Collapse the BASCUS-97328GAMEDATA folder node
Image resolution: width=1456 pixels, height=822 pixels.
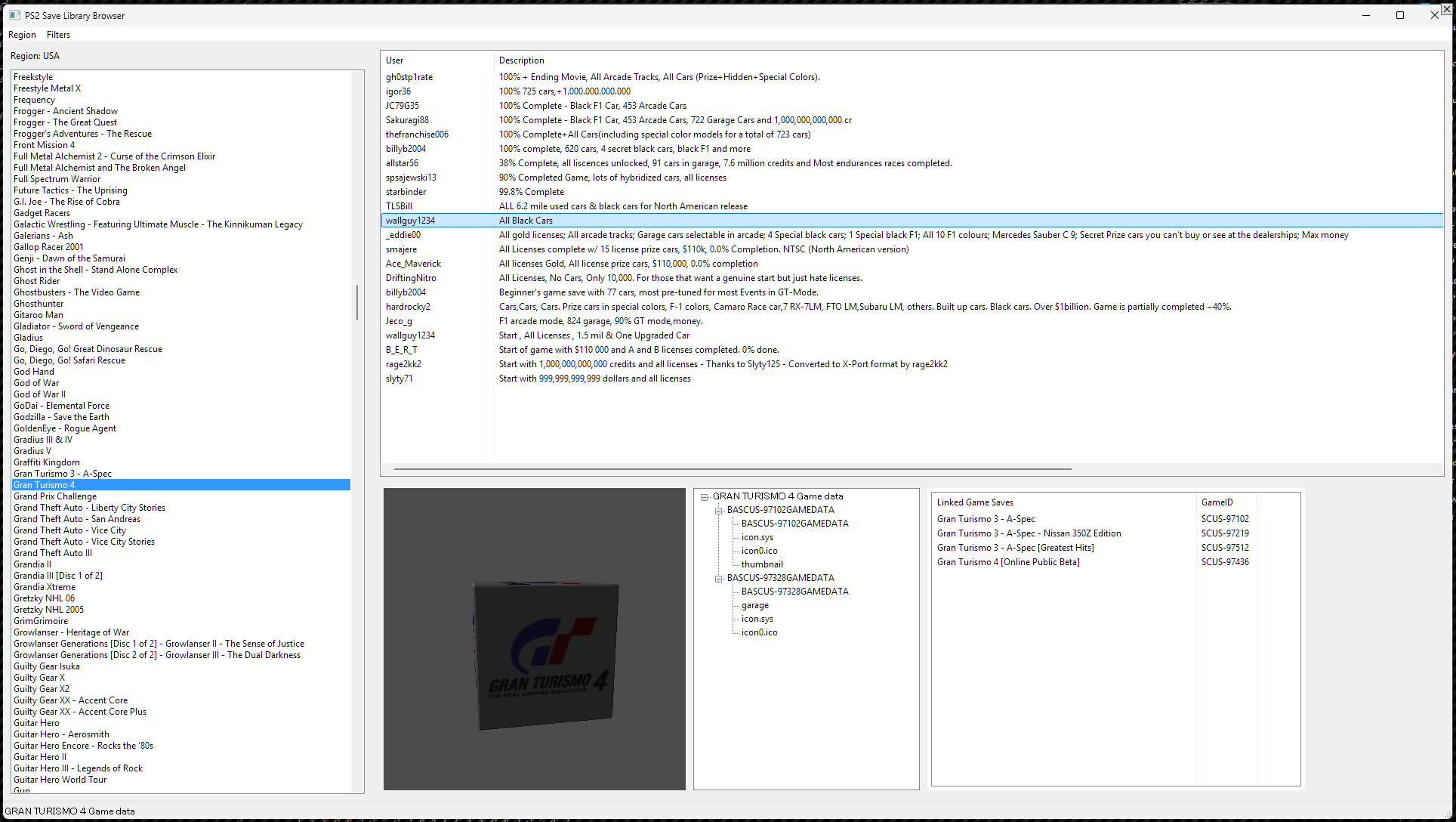(x=719, y=579)
